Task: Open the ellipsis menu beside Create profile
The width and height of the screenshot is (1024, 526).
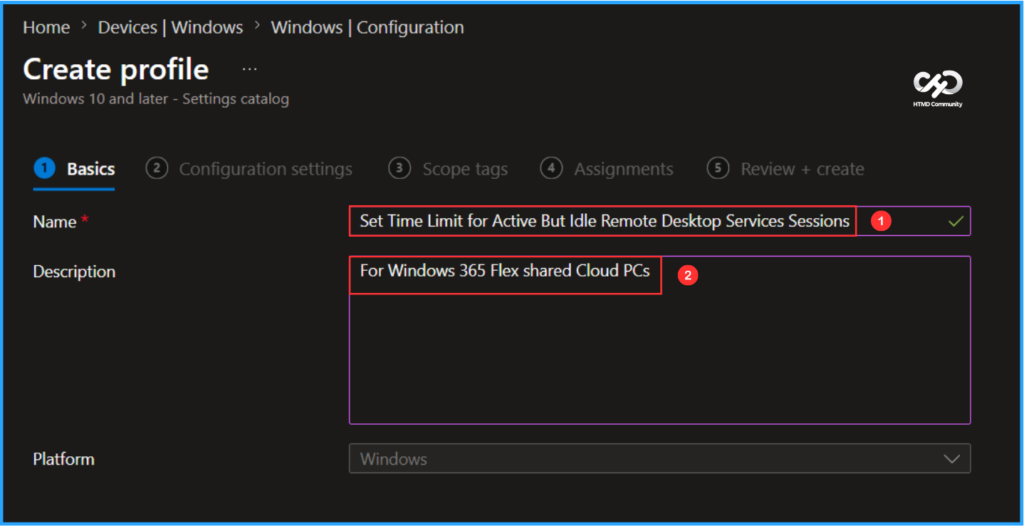Action: [x=249, y=69]
